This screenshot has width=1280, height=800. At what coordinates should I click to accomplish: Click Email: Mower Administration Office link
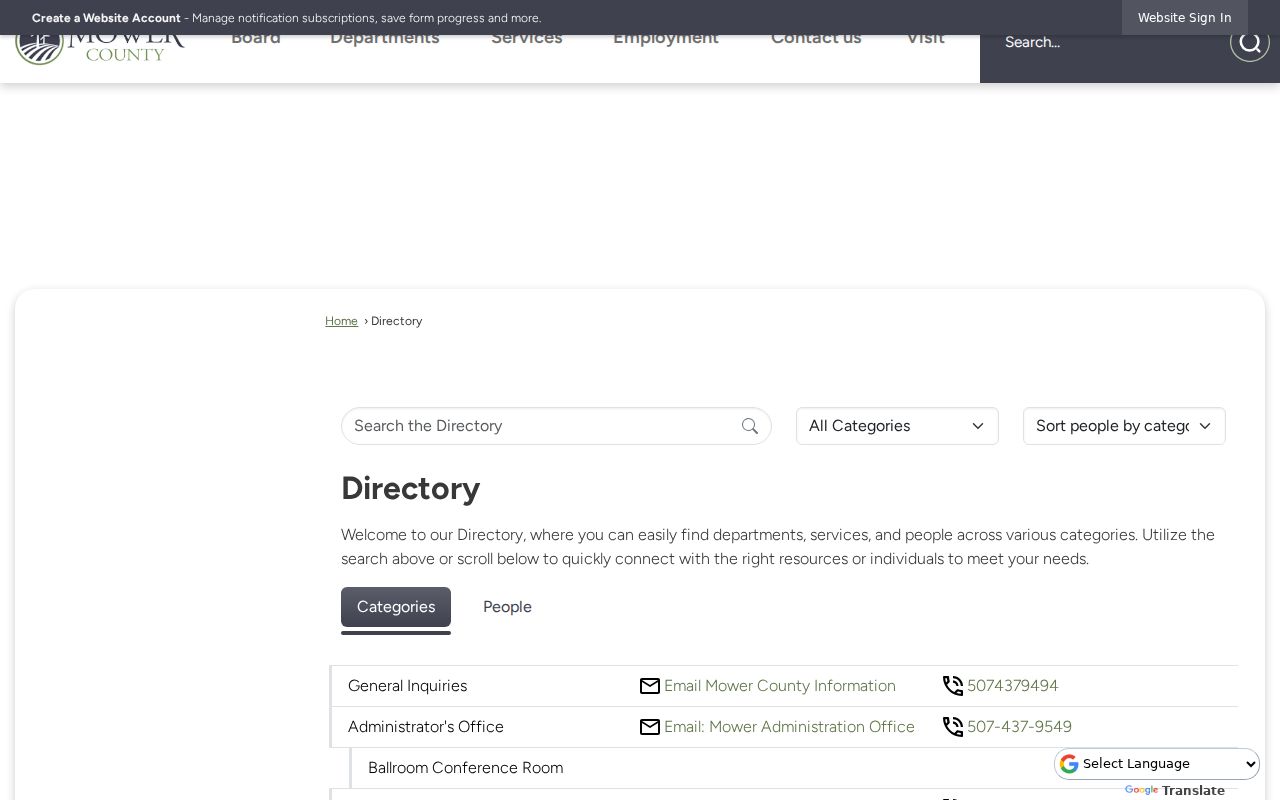[789, 727]
